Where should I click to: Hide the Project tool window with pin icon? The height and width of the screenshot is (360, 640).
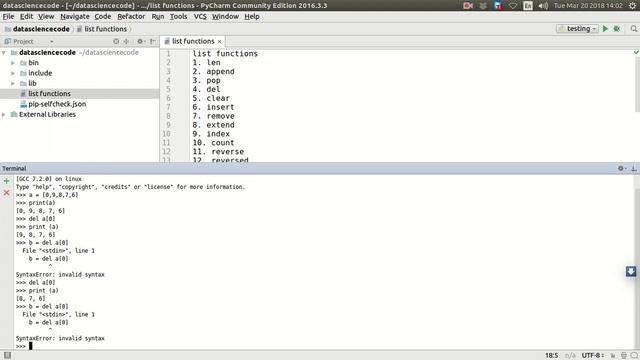tap(153, 41)
